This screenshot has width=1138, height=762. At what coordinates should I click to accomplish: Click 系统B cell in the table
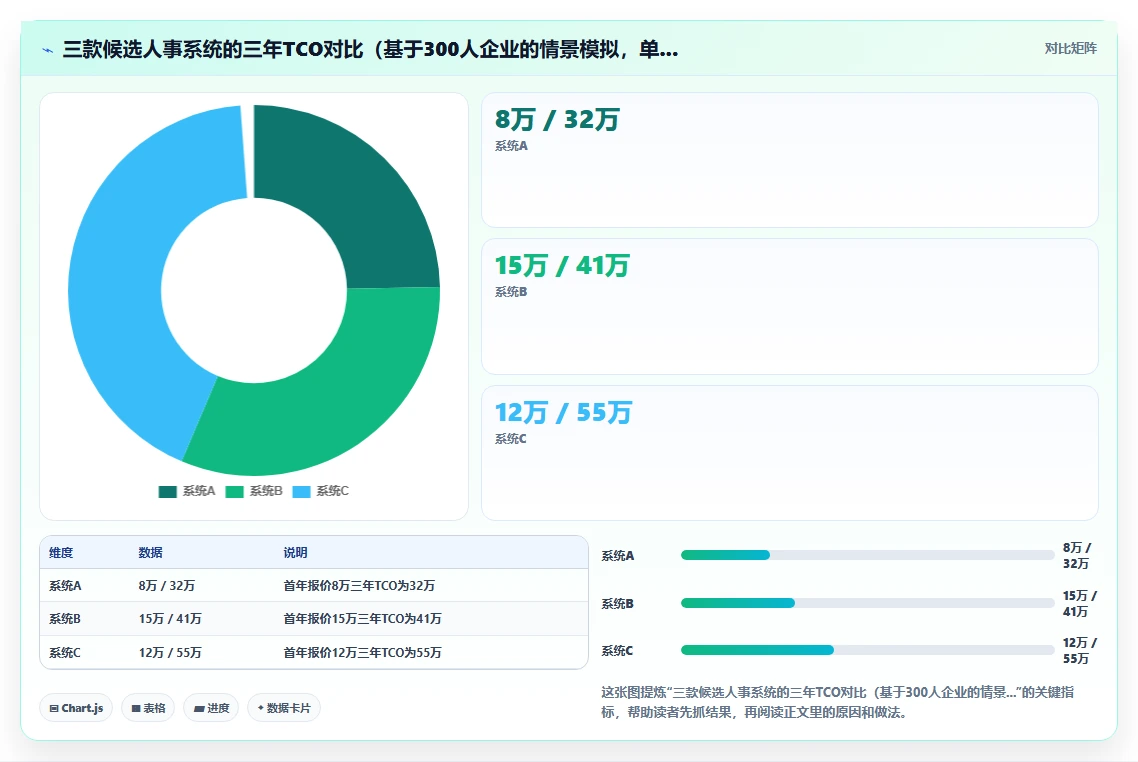click(x=65, y=619)
